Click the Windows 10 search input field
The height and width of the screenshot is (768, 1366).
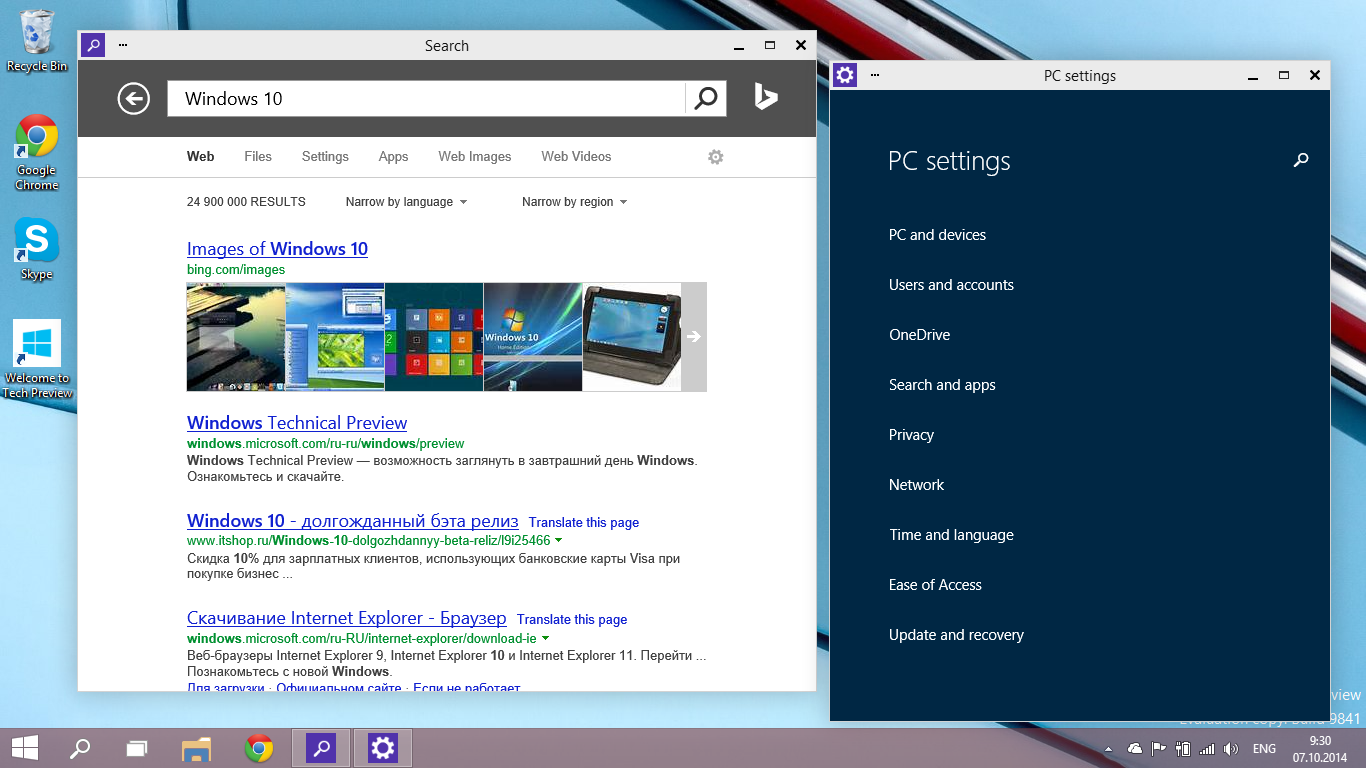(x=425, y=98)
